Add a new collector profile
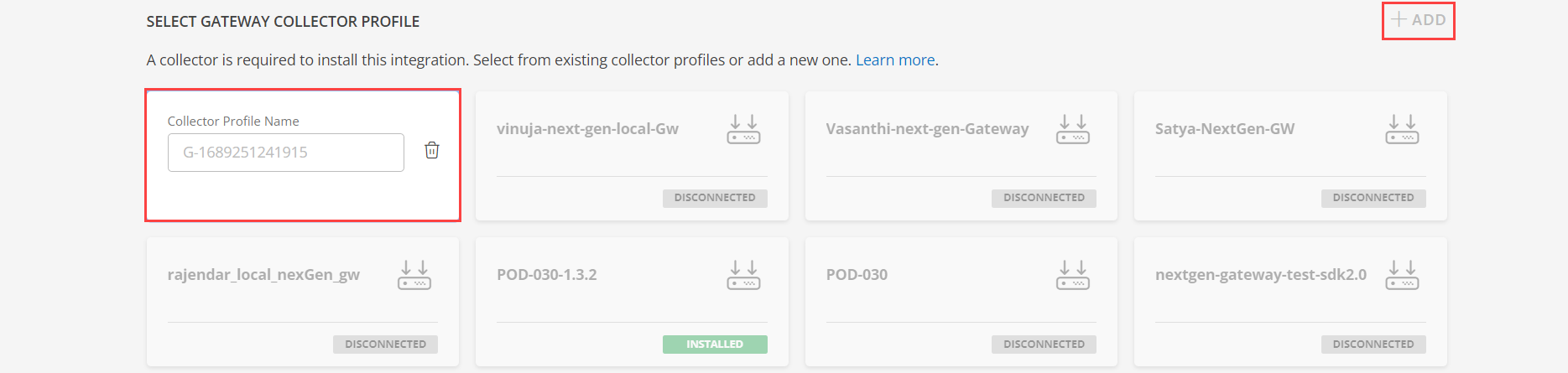Screen dimensions: 1568x373 point(1419,20)
